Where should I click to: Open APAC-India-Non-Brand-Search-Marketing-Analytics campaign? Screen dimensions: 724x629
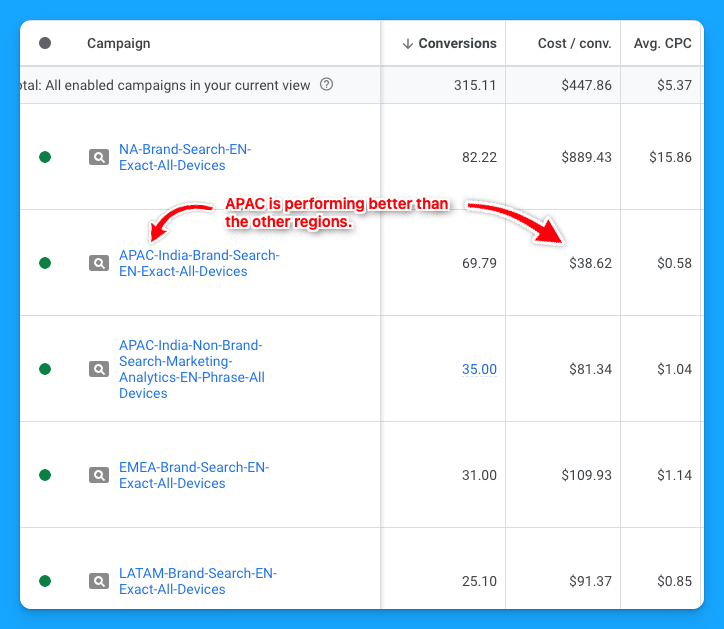pyautogui.click(x=192, y=369)
